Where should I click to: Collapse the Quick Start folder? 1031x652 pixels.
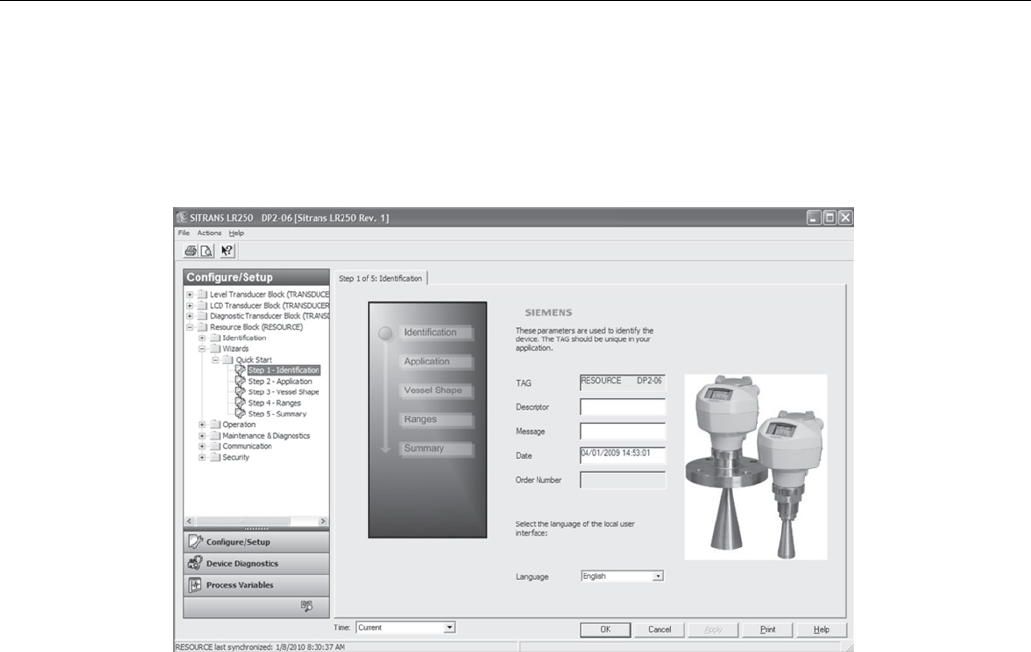point(215,360)
